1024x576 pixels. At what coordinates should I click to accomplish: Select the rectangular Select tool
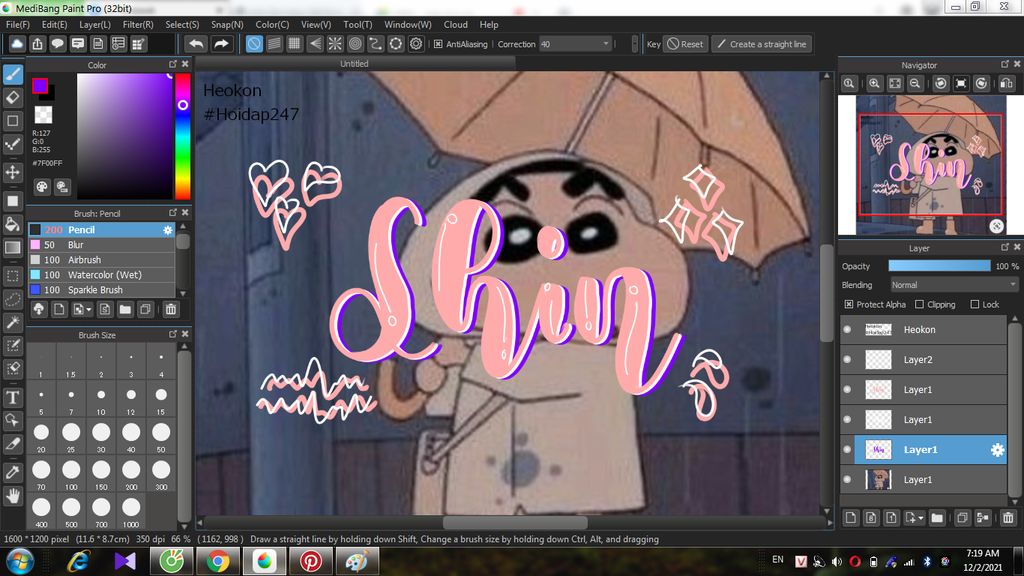click(13, 276)
